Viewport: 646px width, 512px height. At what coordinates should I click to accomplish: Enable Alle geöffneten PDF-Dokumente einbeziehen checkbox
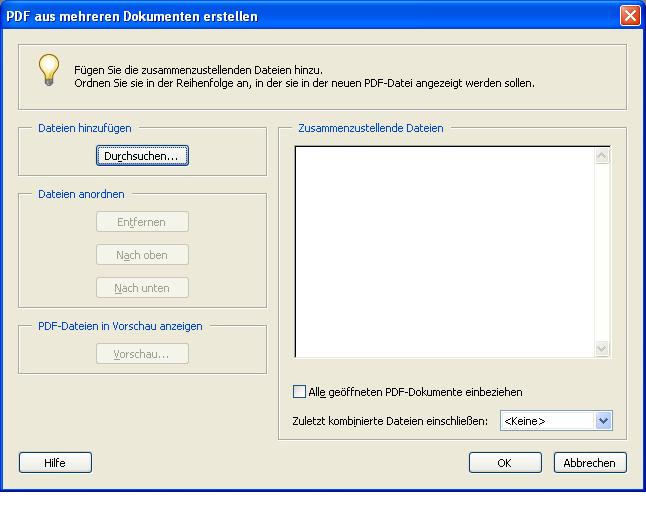300,392
